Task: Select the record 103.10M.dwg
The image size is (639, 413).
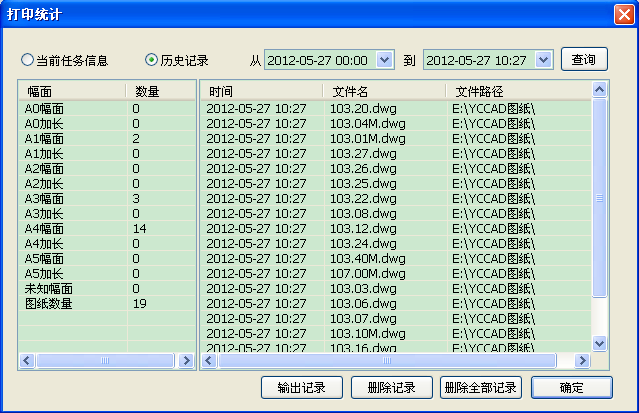Action: point(396,333)
